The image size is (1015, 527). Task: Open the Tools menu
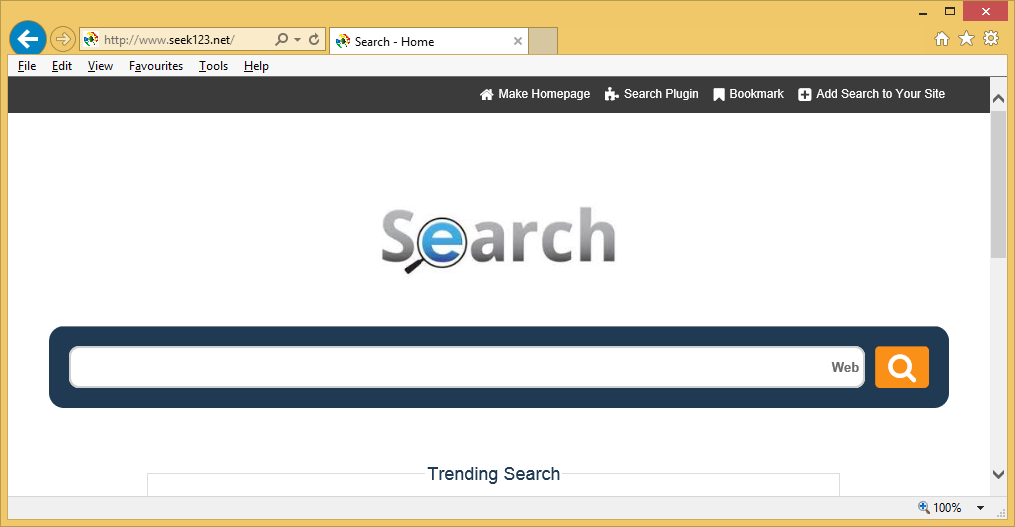(x=214, y=66)
